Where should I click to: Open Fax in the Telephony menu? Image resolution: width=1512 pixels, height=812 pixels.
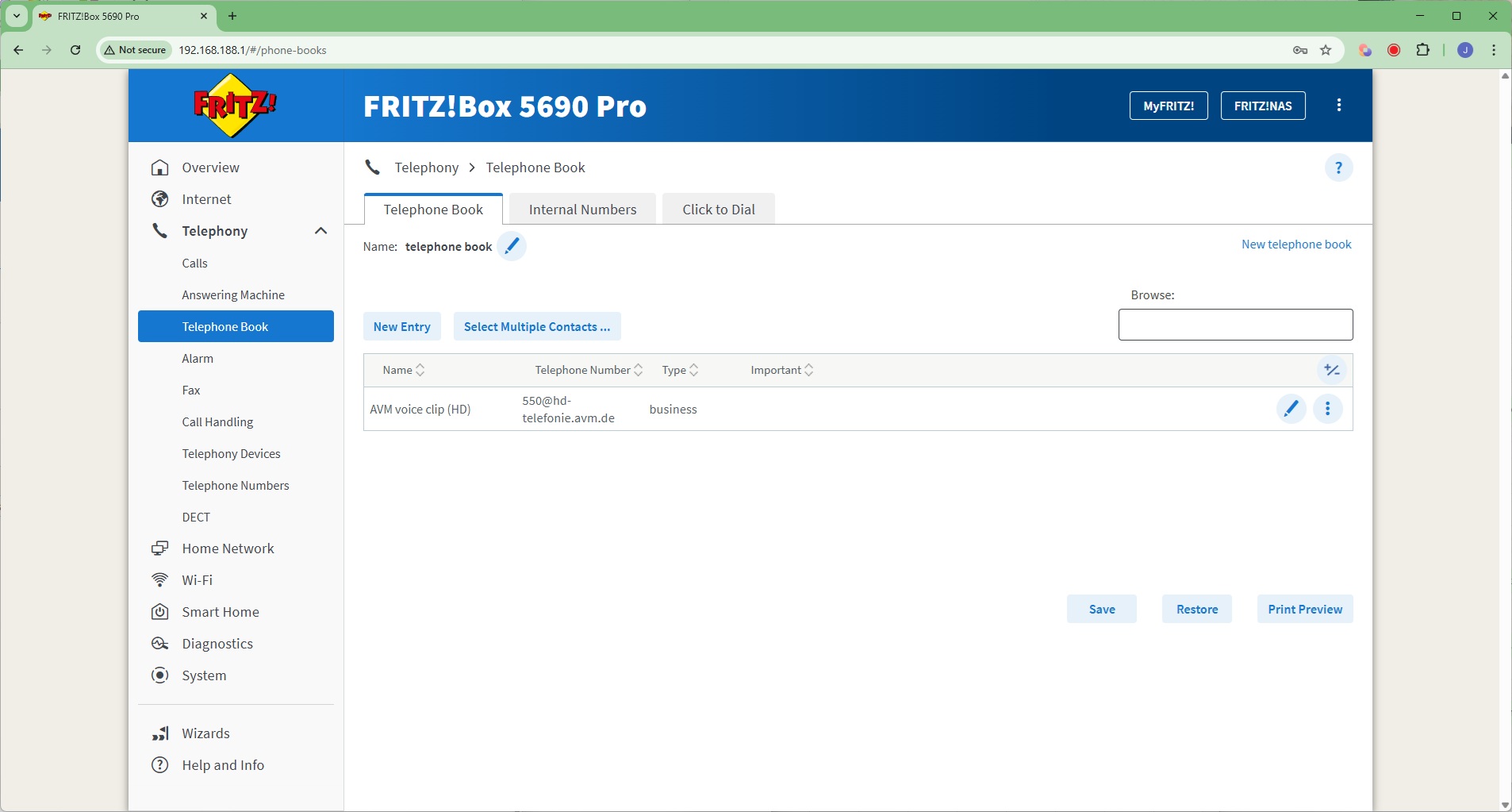click(191, 390)
